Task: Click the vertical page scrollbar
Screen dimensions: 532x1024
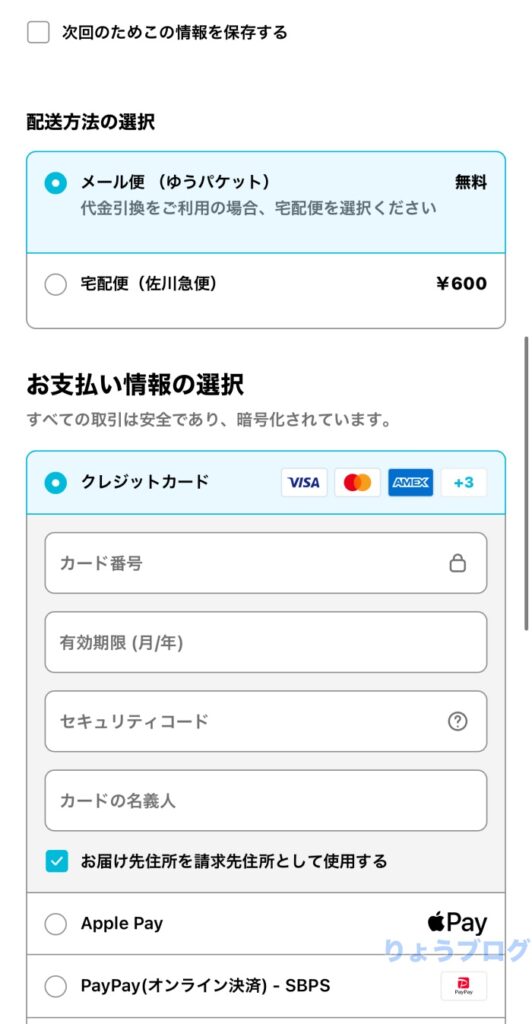Action: (x=526, y=483)
